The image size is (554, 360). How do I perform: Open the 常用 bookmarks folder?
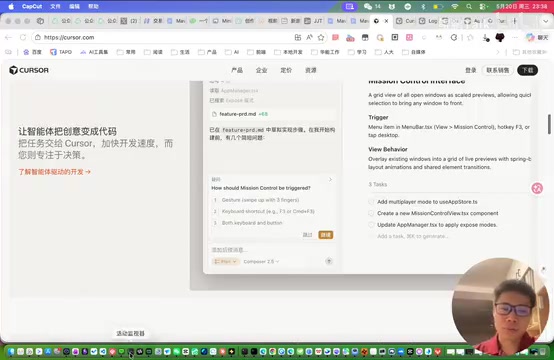126,52
